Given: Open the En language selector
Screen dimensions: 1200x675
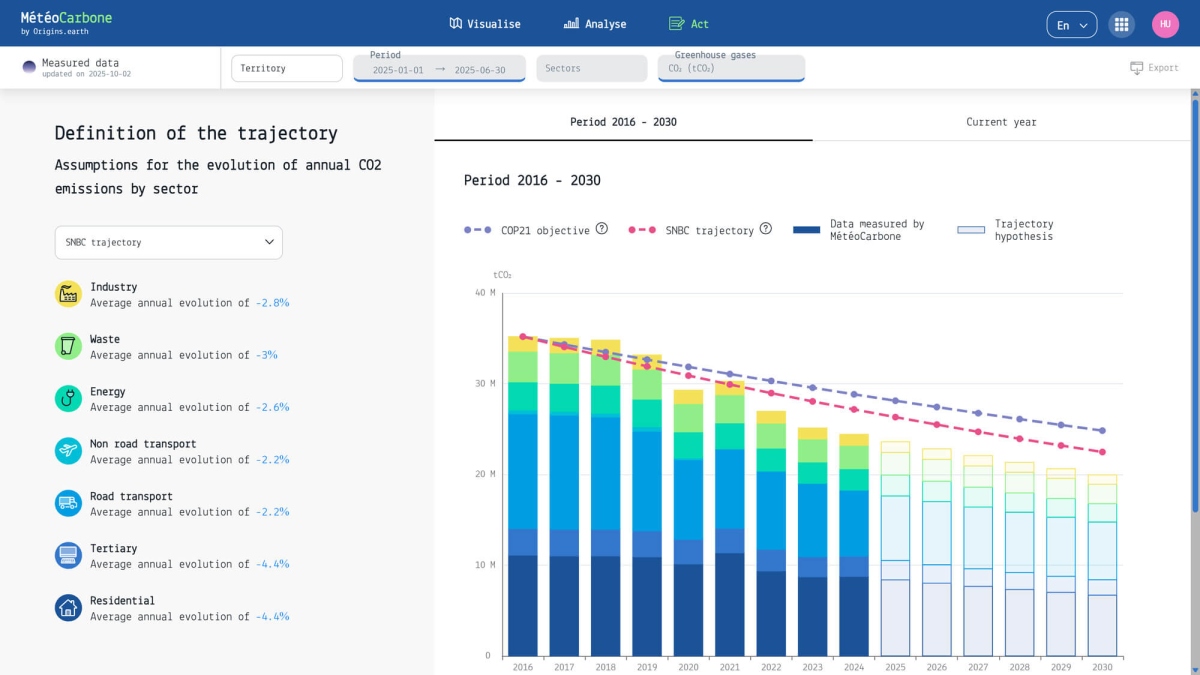Looking at the screenshot, I should [1071, 25].
